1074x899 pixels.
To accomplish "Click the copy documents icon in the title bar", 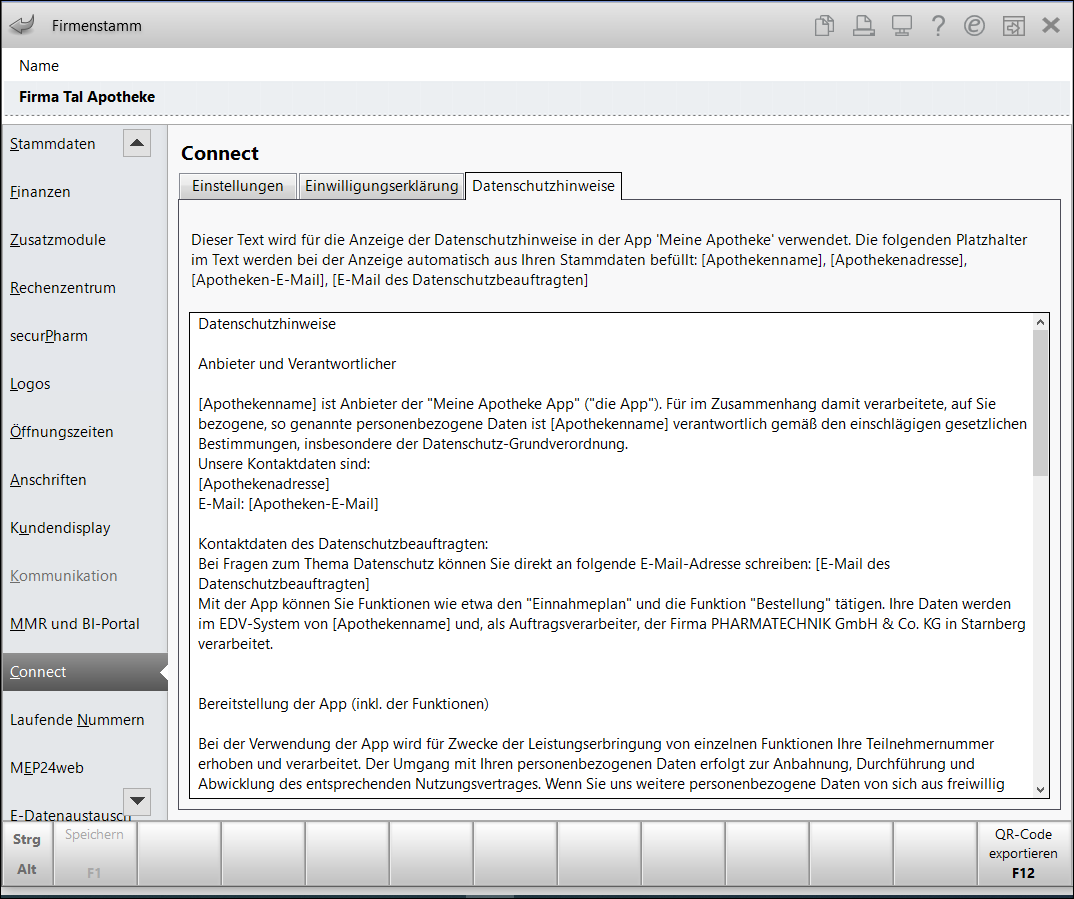I will [x=825, y=25].
